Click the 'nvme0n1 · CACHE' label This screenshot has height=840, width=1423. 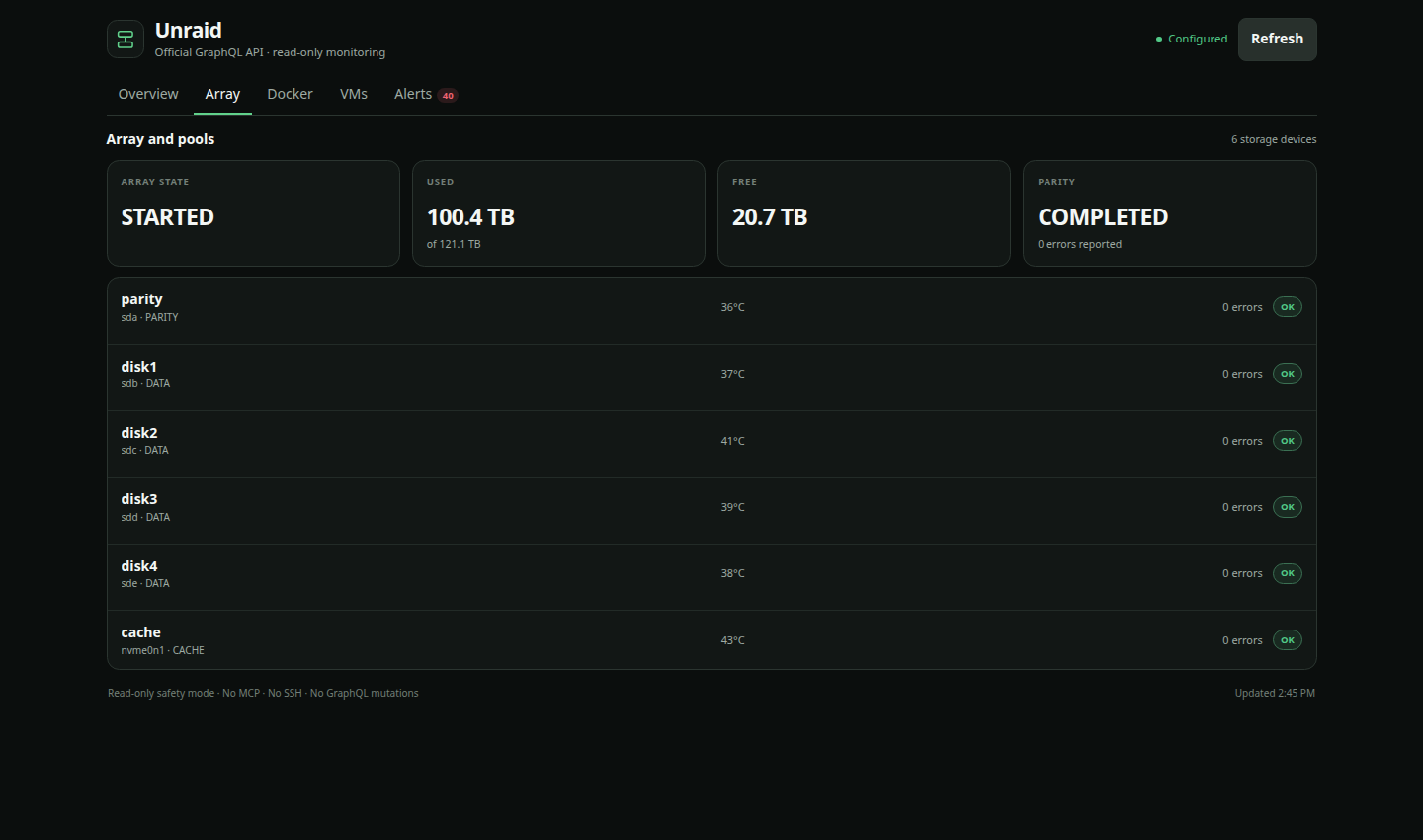[x=162, y=651]
